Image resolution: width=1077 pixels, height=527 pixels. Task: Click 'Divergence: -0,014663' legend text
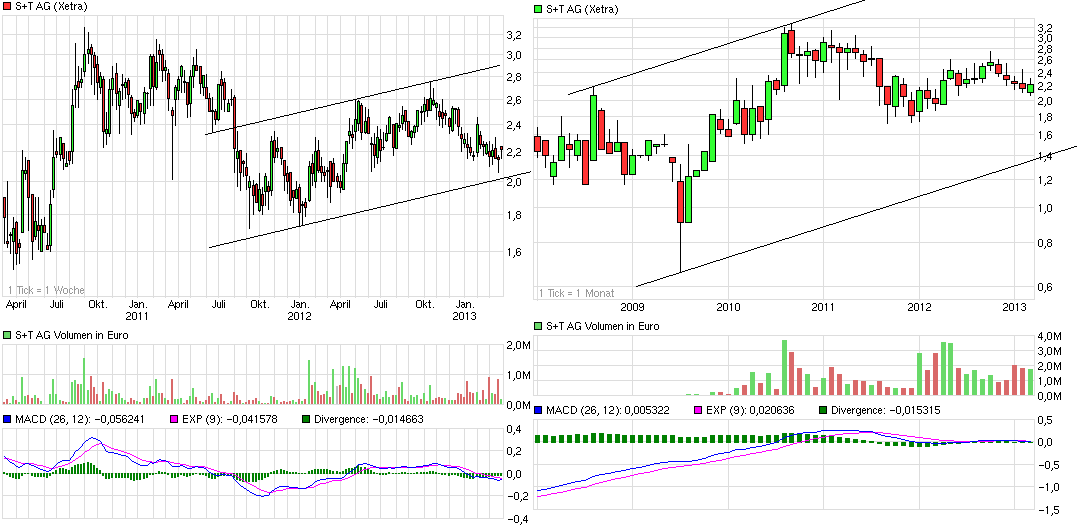(368, 418)
